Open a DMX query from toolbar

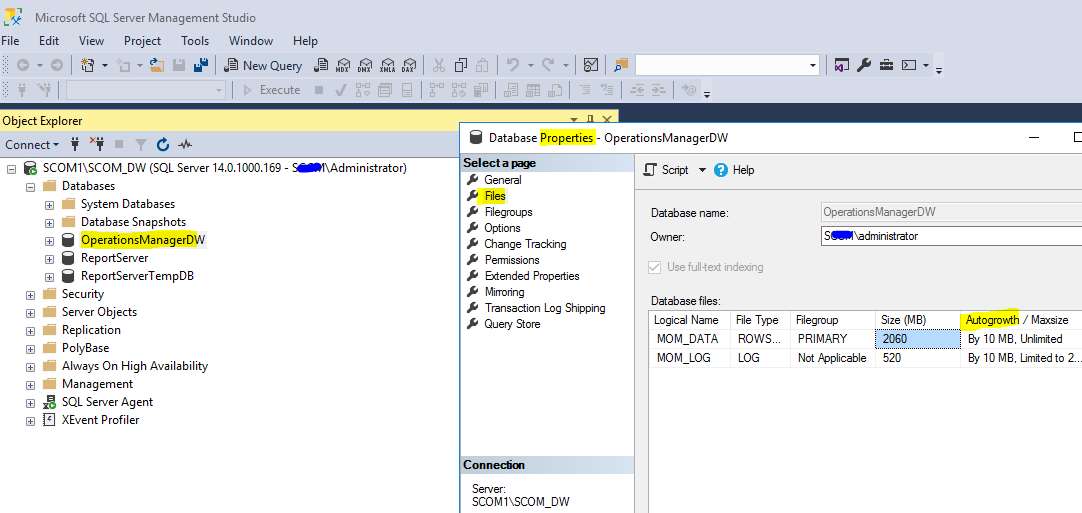tap(365, 66)
